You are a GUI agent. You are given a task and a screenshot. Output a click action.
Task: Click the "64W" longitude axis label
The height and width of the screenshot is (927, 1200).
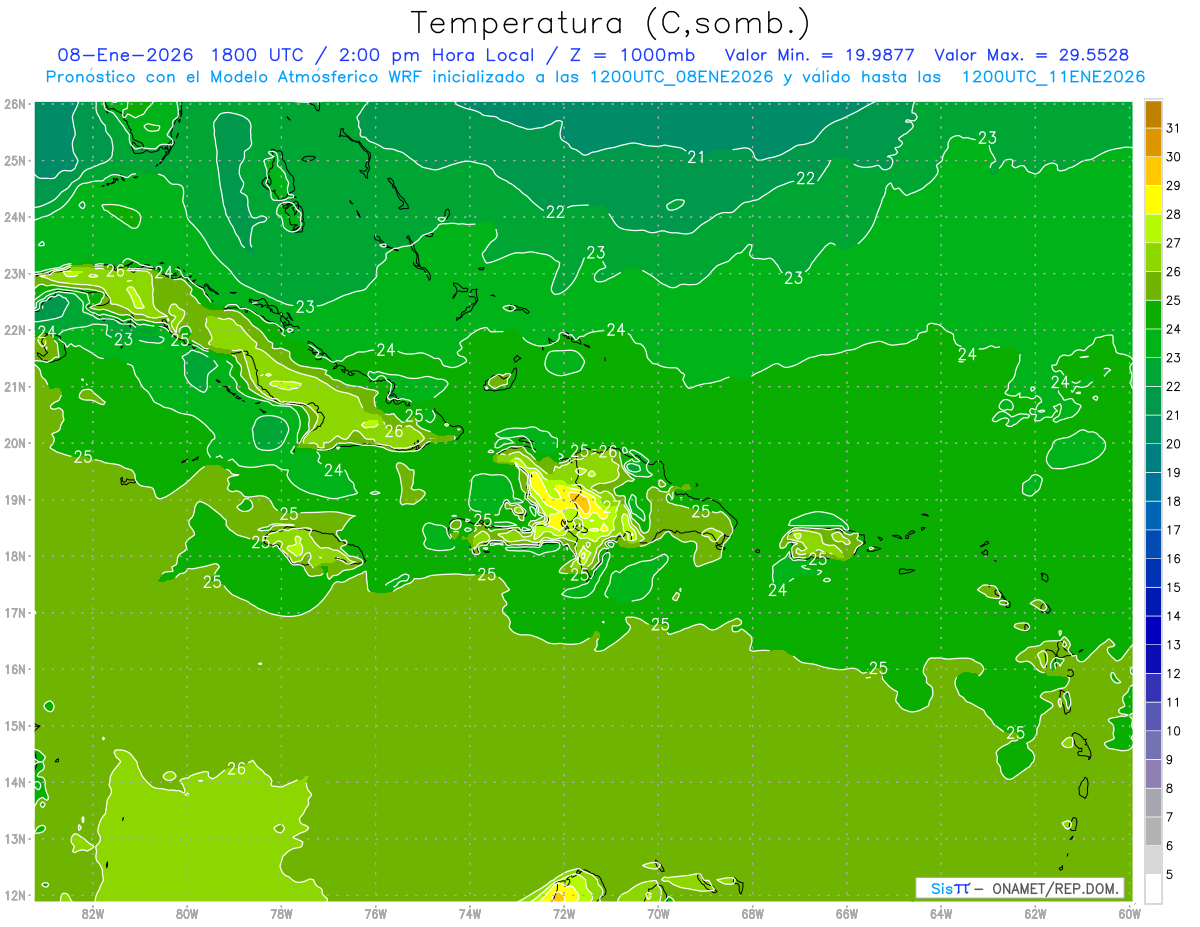coord(941,913)
